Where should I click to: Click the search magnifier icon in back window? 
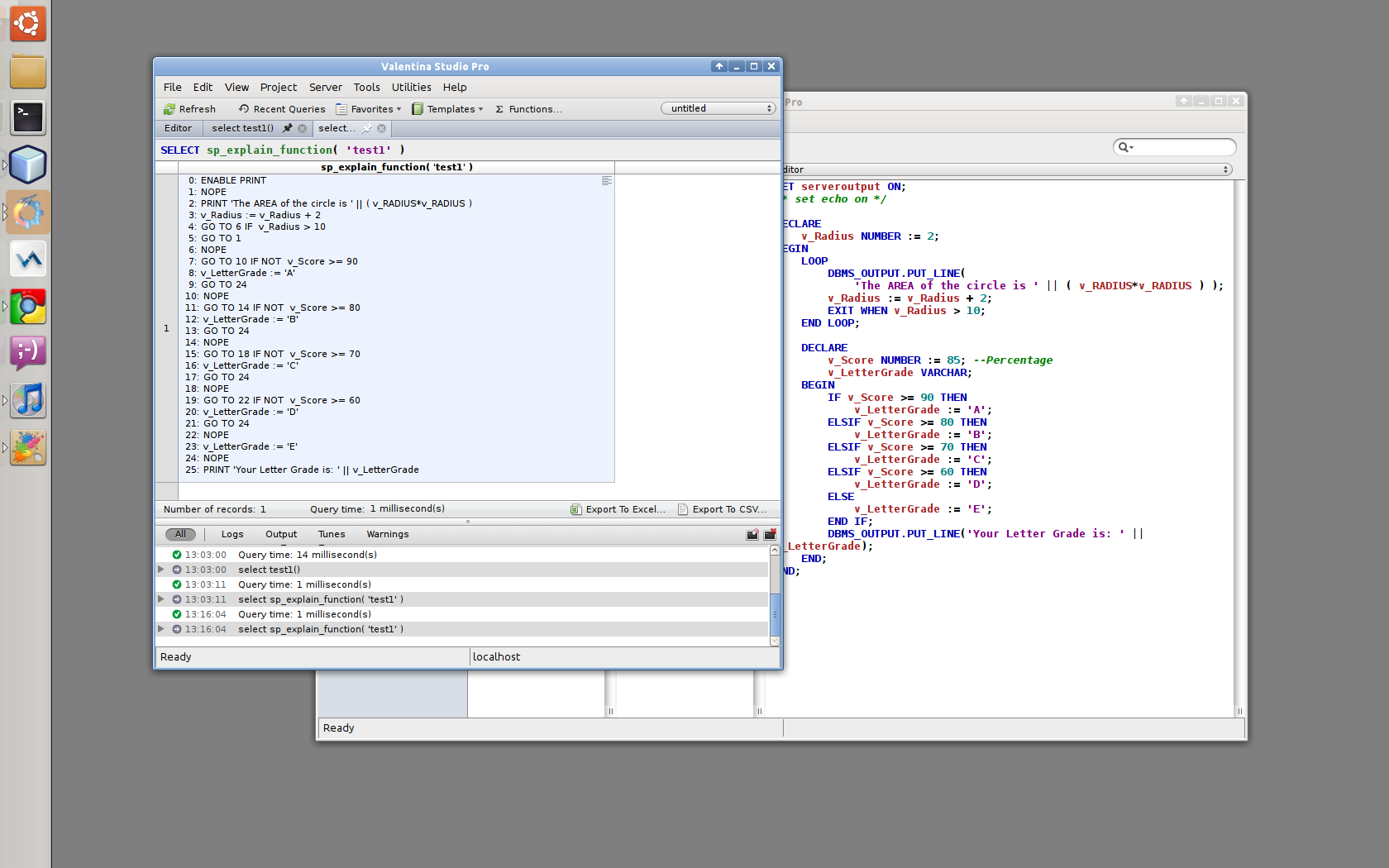click(x=1124, y=147)
